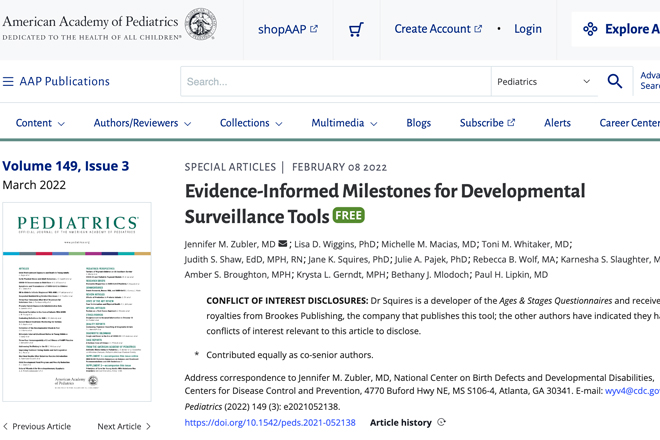Click the FEBRUARY 08 2022 publication date

(339, 167)
